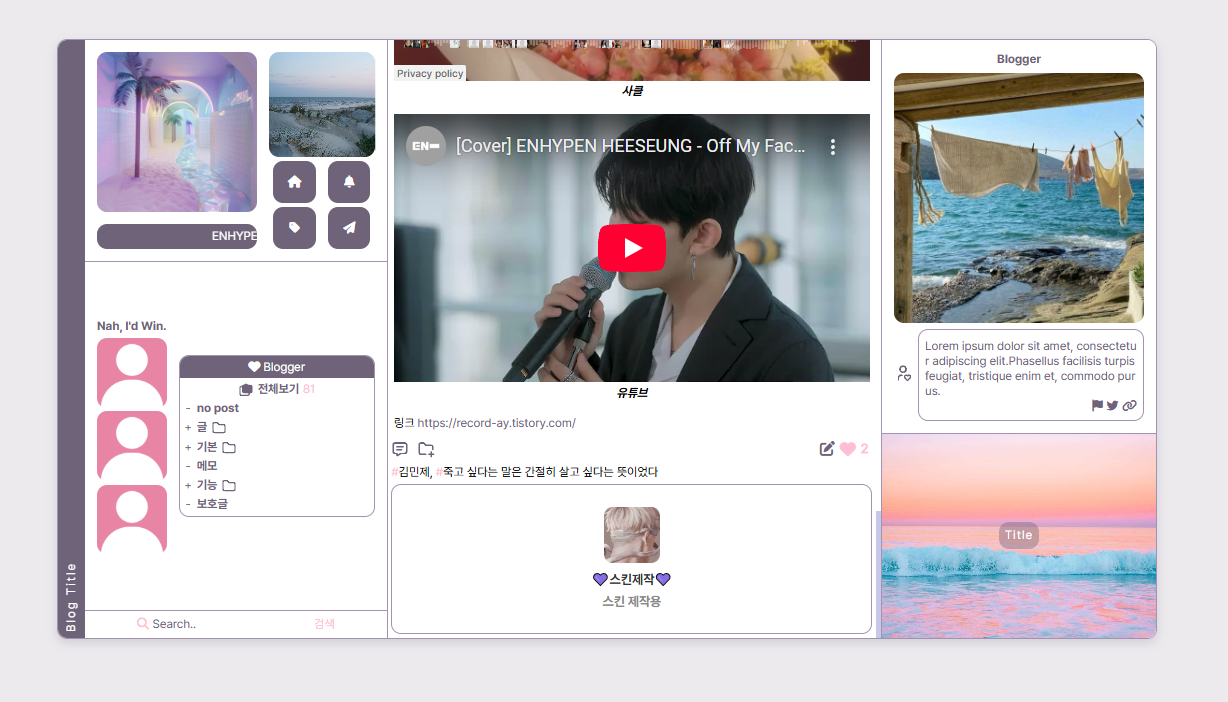Click the Title label on sunset image
Image resolution: width=1228 pixels, height=702 pixels.
click(1019, 535)
